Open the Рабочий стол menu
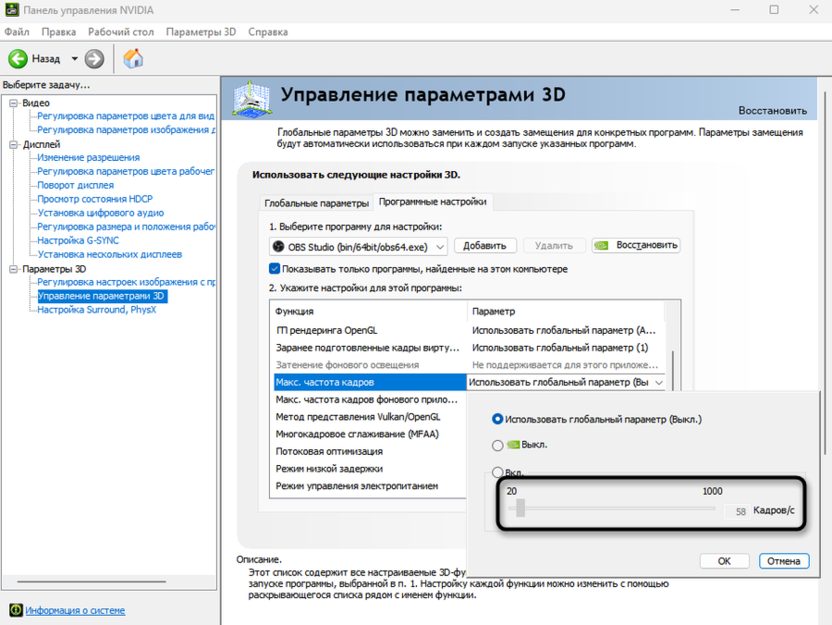Viewport: 832px width, 625px height. (x=121, y=32)
